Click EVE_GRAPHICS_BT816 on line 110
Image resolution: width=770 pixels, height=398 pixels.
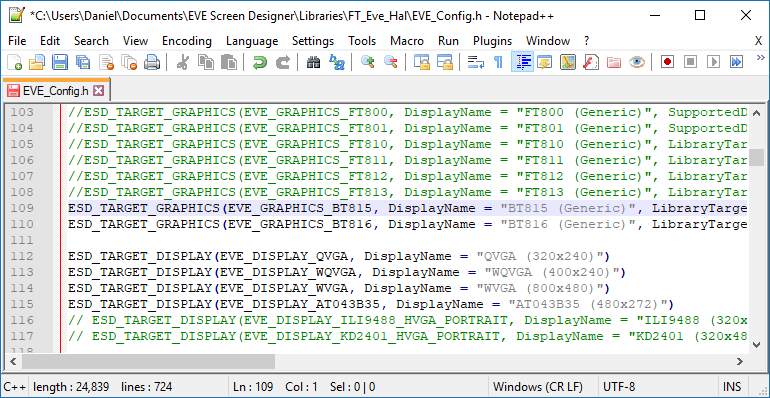tap(300, 224)
